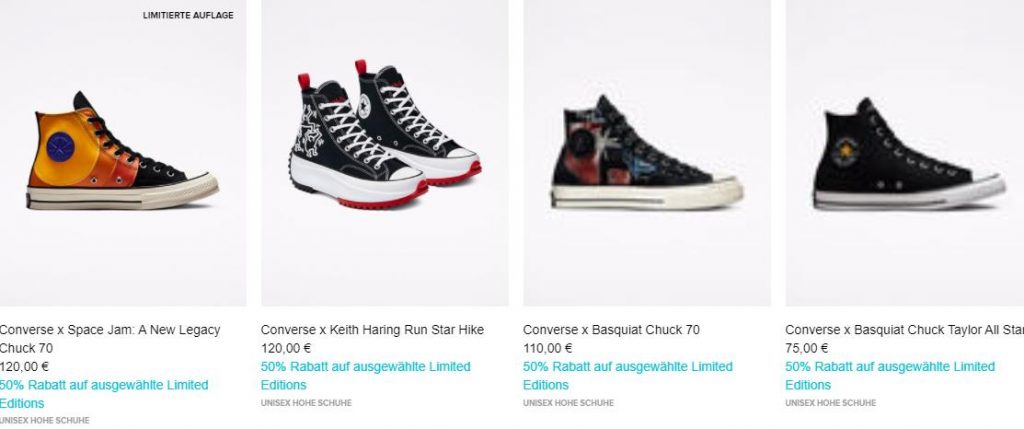Viewport: 1024px width, 429px height.
Task: Click the 110,00 € price of Basquiat Chuck 70
Action: point(548,349)
